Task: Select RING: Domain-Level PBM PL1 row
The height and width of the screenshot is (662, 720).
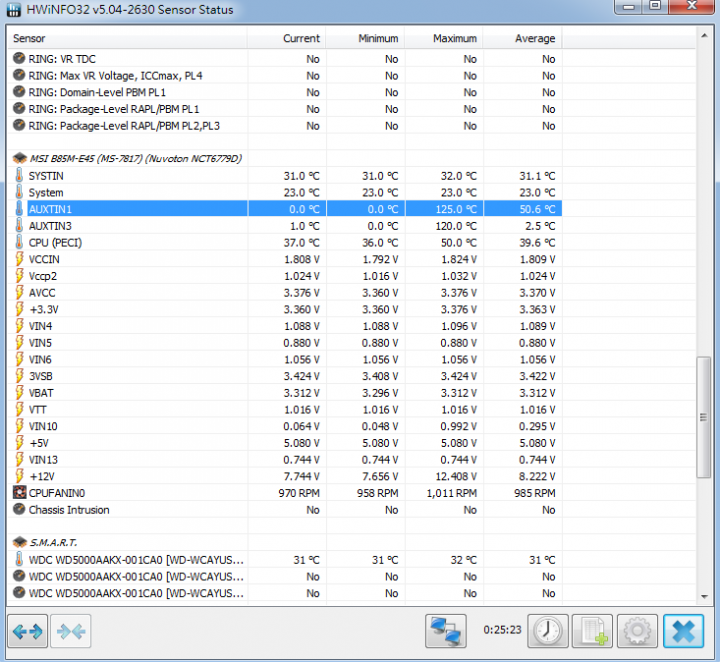Action: point(285,92)
